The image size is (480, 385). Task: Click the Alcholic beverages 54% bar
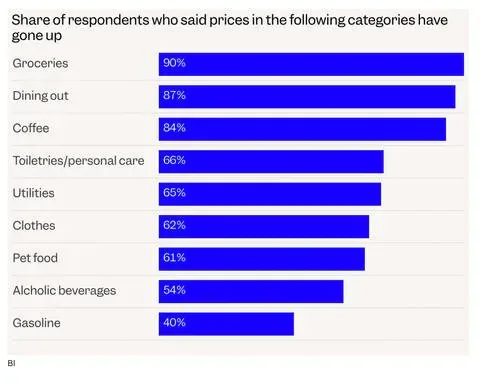tap(251, 292)
